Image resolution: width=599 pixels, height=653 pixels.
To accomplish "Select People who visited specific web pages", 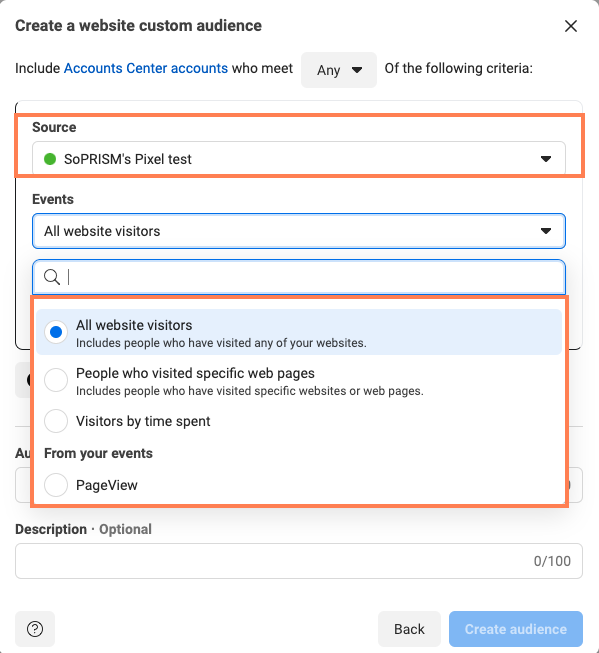I will 56,380.
